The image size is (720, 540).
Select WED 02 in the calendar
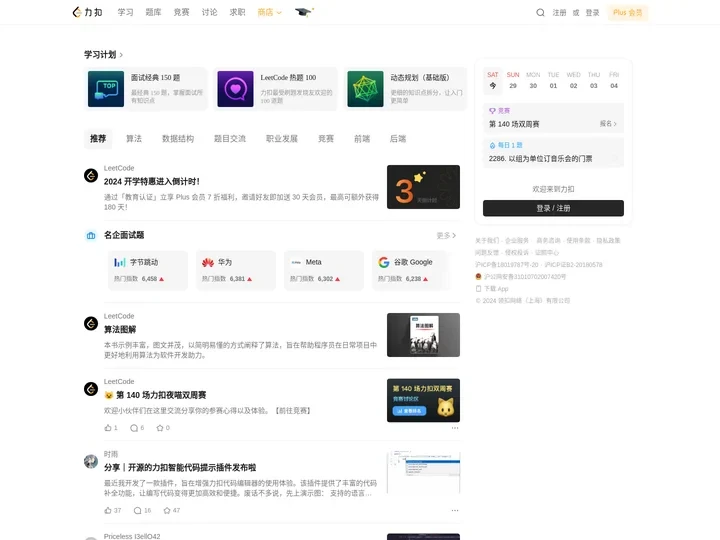pos(574,80)
